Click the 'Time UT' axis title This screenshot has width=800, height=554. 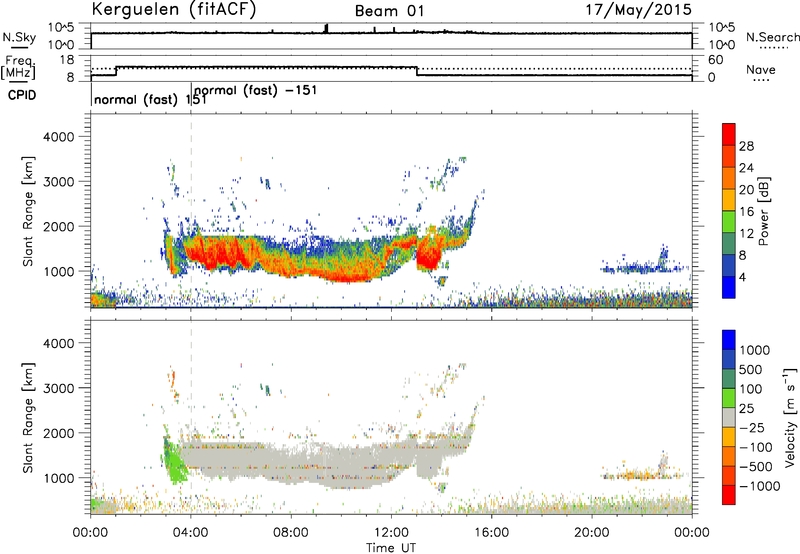click(391, 548)
